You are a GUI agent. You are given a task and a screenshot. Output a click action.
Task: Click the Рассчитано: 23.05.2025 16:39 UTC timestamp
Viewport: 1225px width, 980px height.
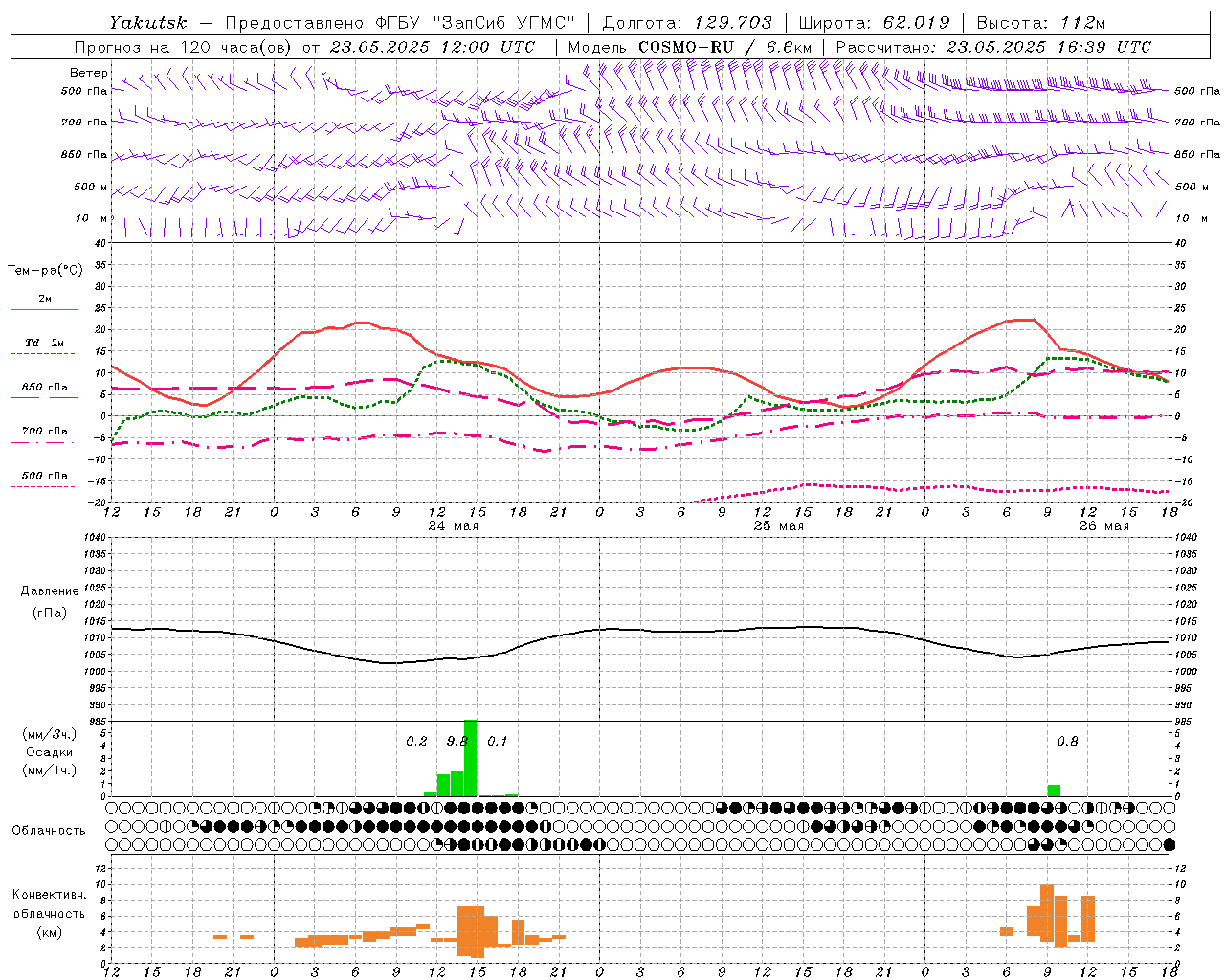993,47
